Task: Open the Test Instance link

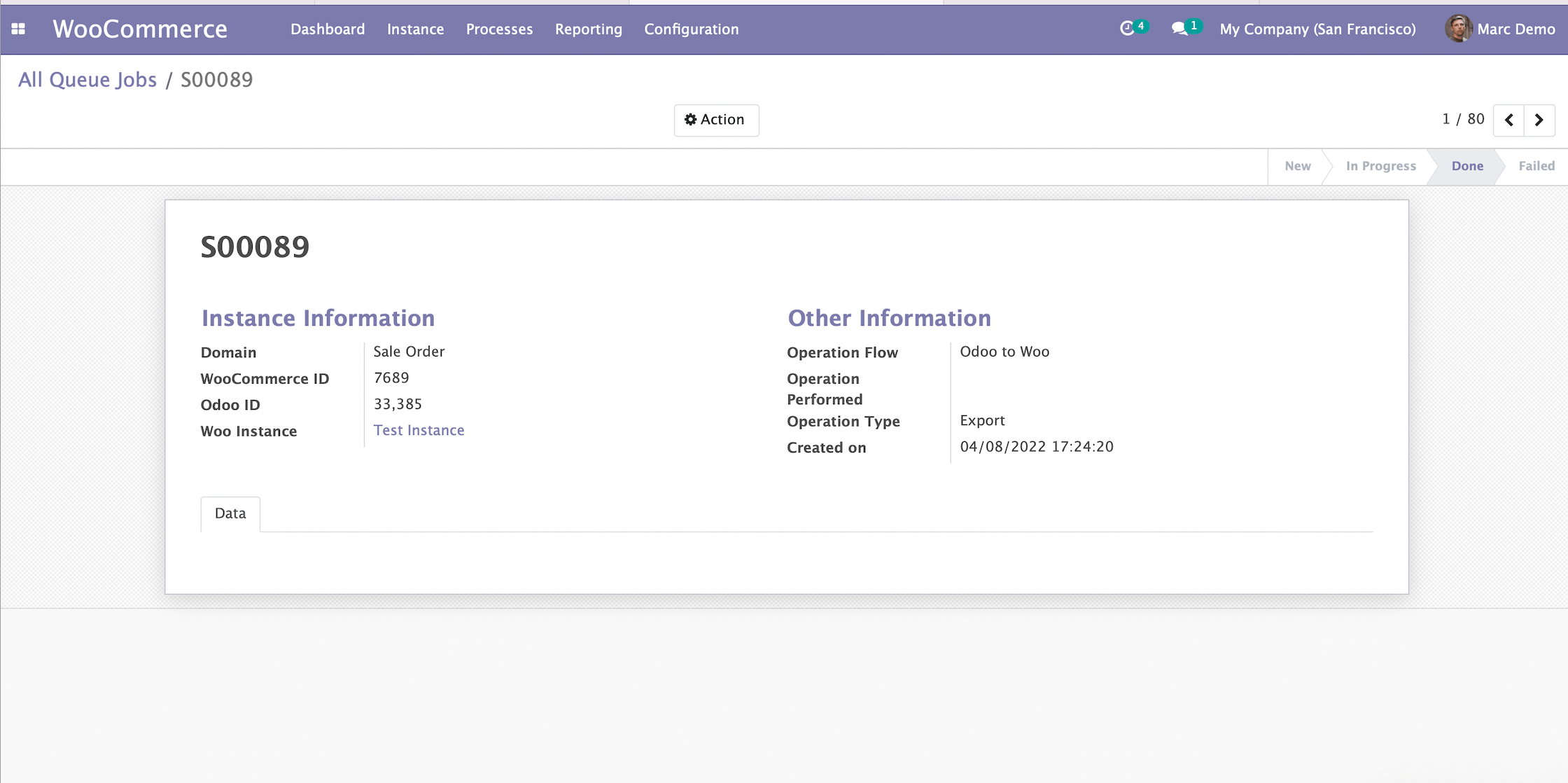Action: 419,430
